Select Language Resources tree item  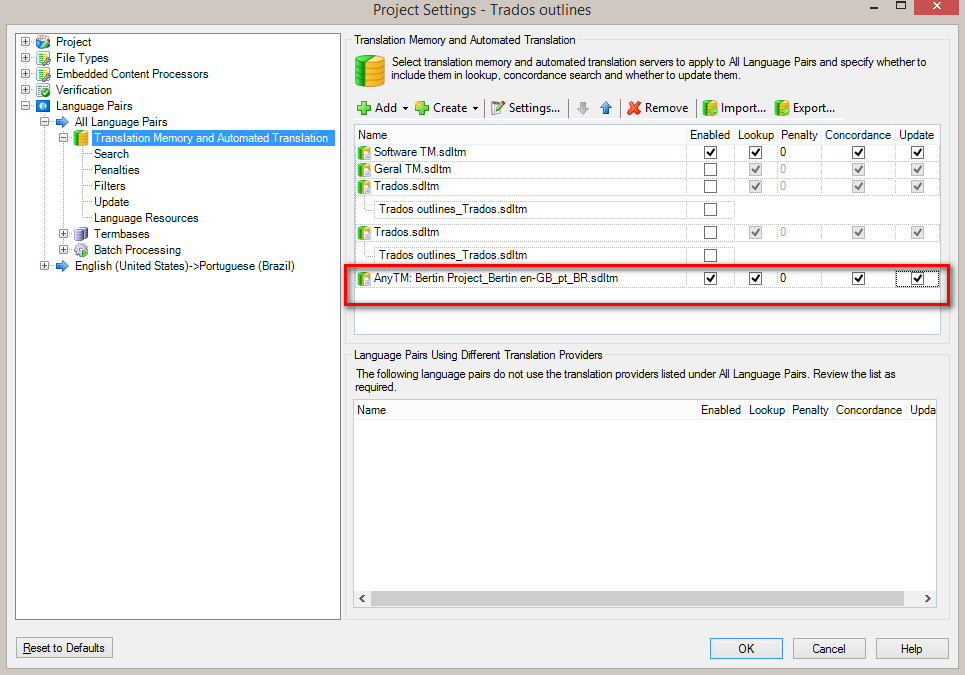click(x=146, y=218)
